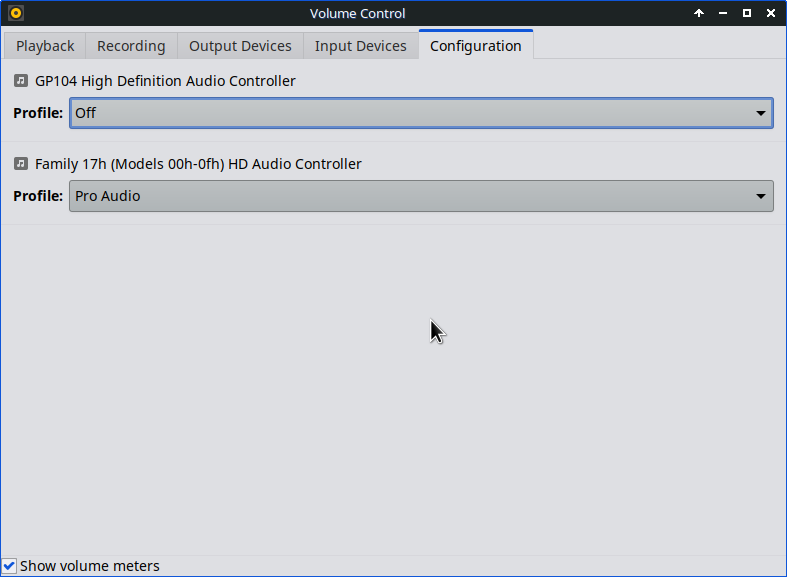
Task: Click the Volume Control app icon in title bar
Action: click(15, 13)
